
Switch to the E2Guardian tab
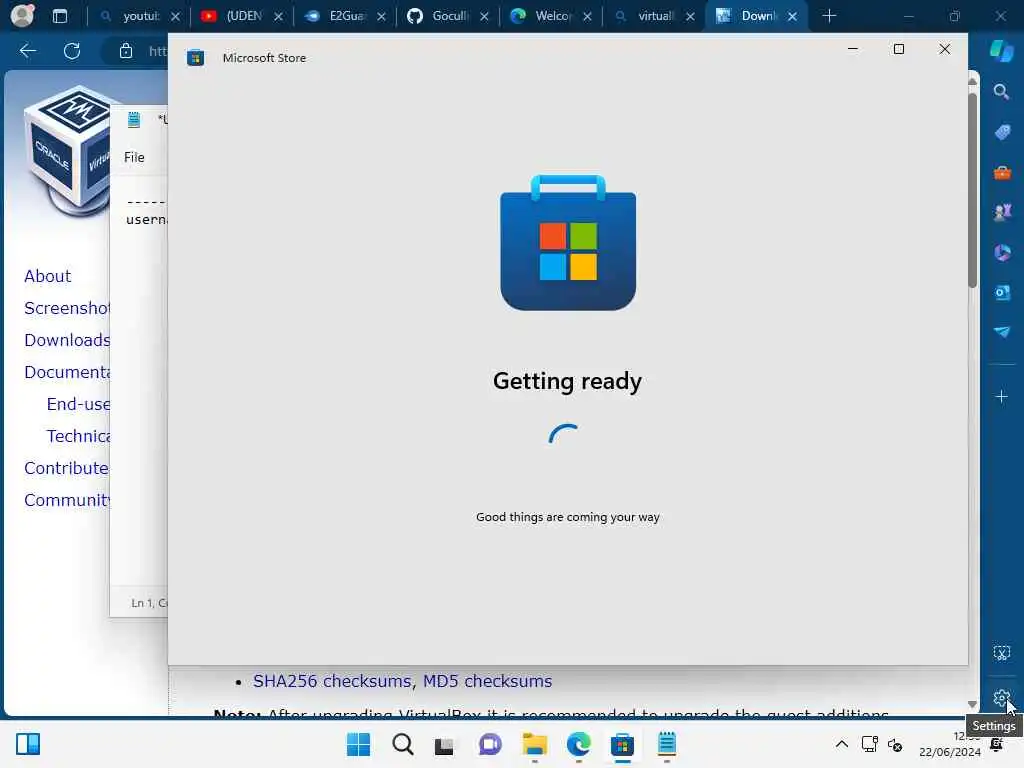pos(346,16)
